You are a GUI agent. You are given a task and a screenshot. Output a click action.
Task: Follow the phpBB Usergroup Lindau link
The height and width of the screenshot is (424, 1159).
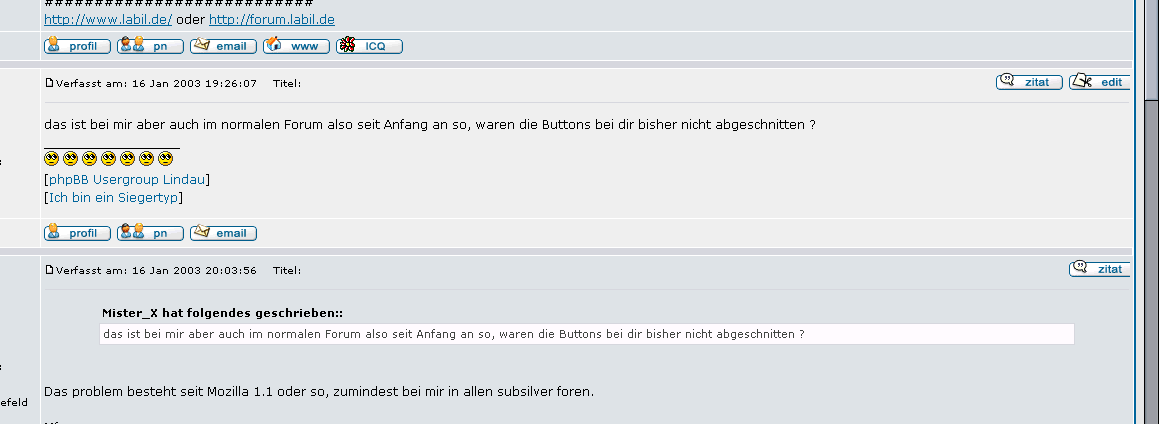click(x=127, y=179)
